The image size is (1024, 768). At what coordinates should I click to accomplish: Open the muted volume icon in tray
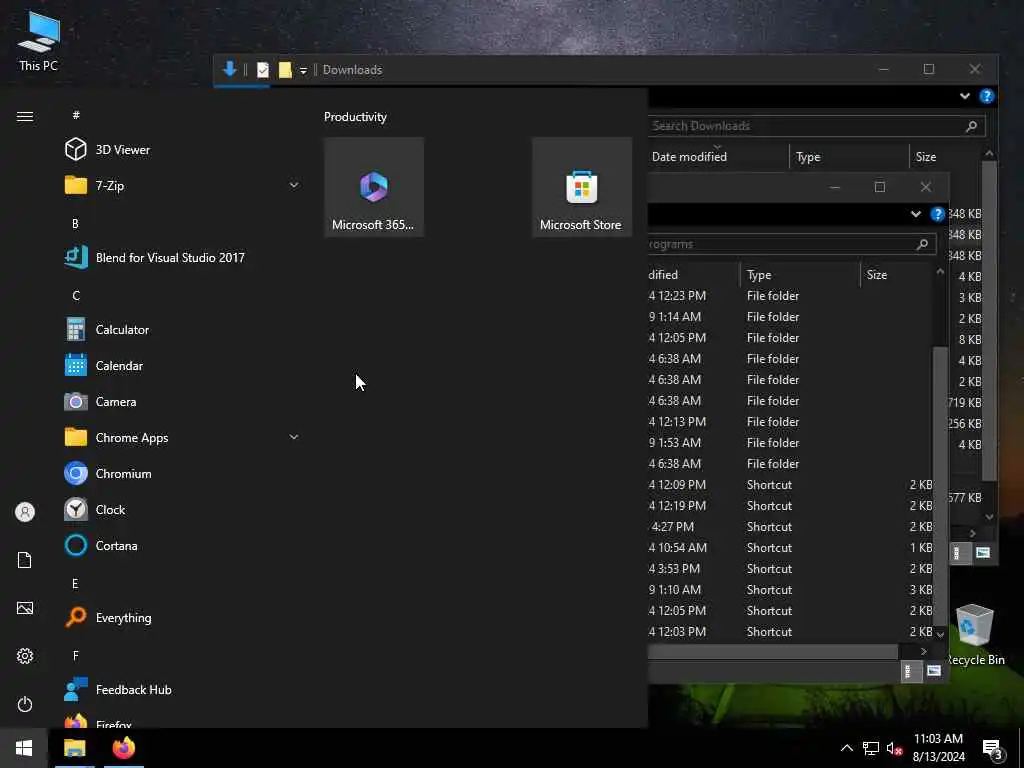tap(894, 748)
